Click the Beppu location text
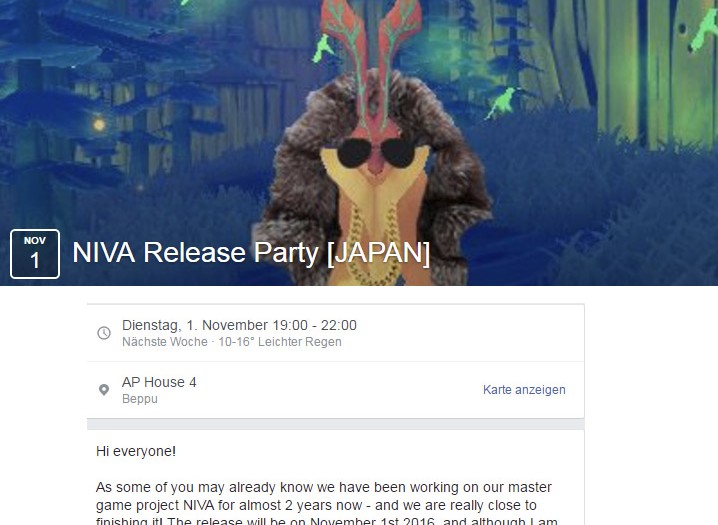Image resolution: width=718 pixels, height=525 pixels. [x=140, y=399]
